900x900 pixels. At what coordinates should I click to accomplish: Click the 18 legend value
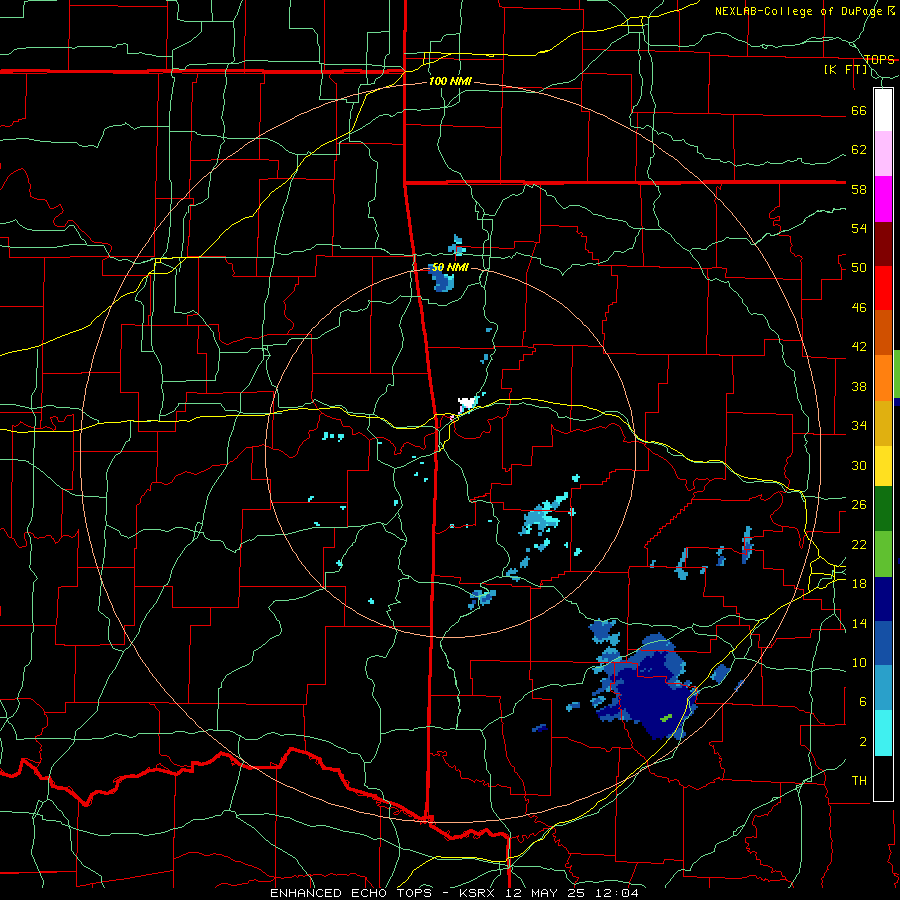859,583
